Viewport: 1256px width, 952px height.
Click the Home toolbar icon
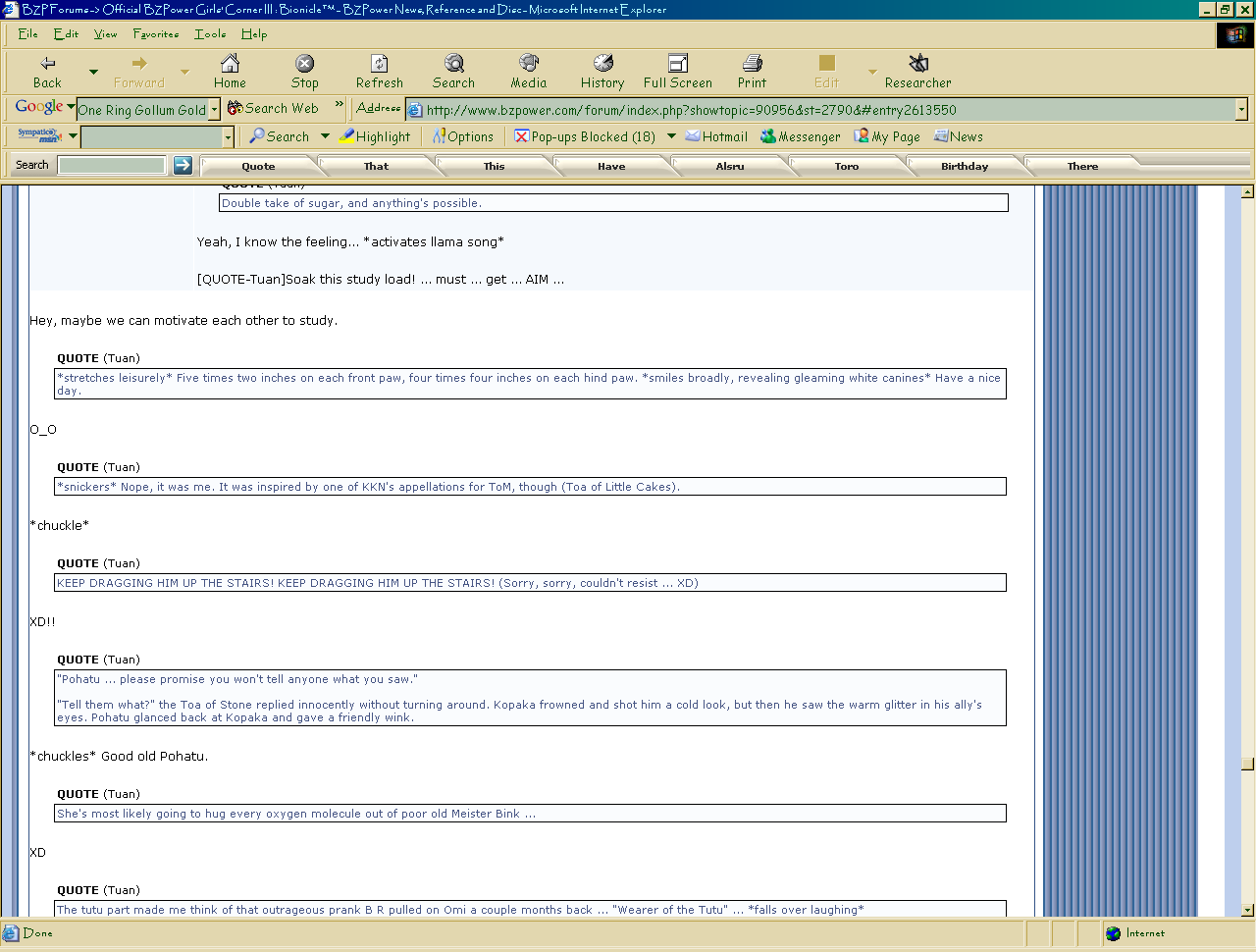point(230,72)
